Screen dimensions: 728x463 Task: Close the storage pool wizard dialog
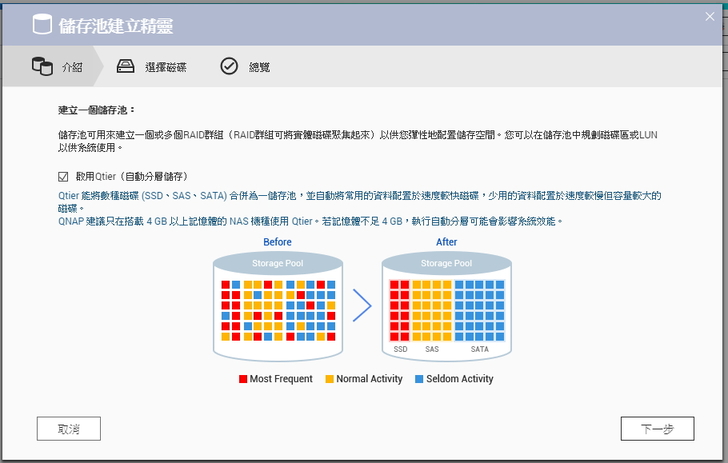(x=710, y=16)
